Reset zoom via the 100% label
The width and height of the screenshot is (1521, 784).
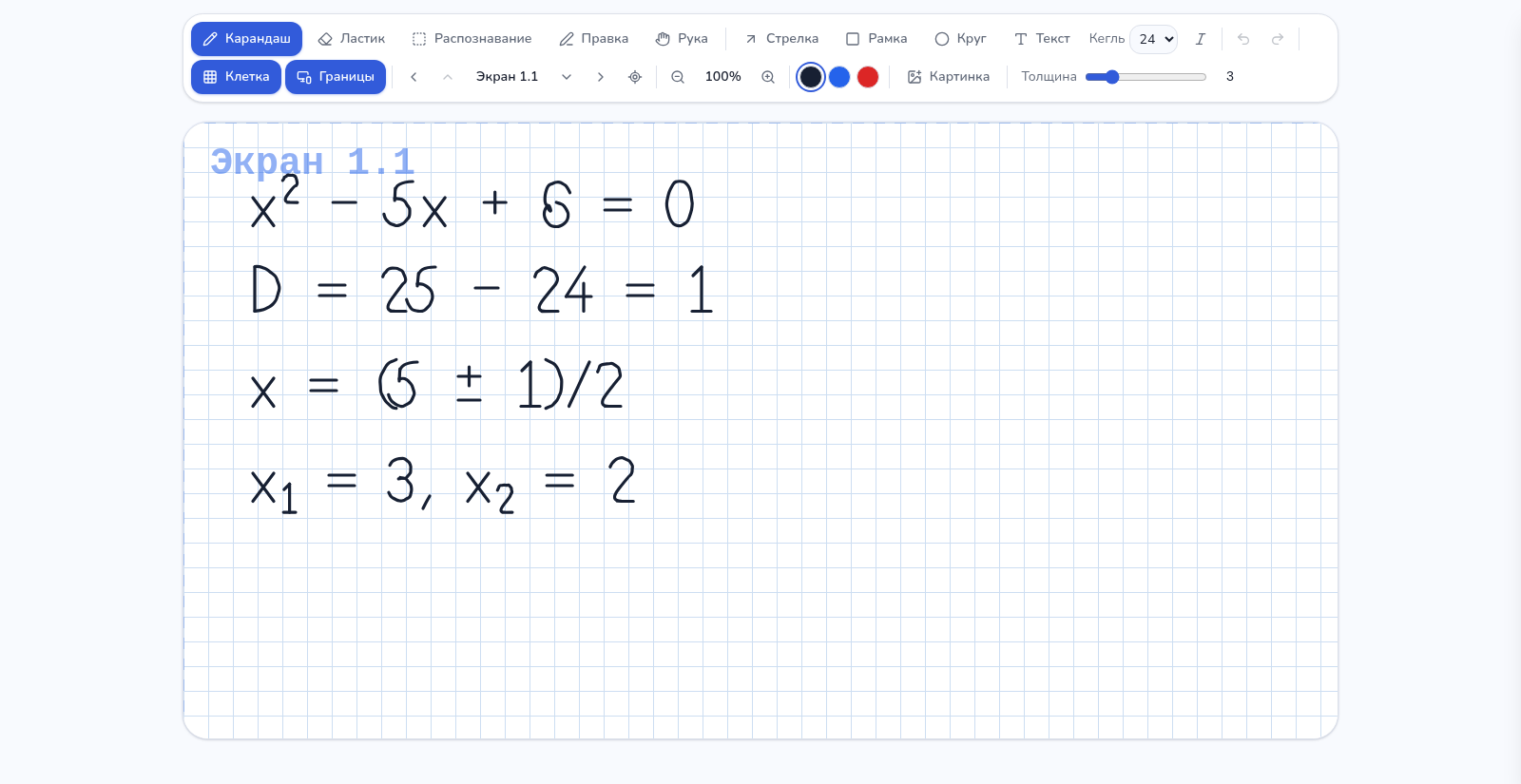pyautogui.click(x=723, y=77)
